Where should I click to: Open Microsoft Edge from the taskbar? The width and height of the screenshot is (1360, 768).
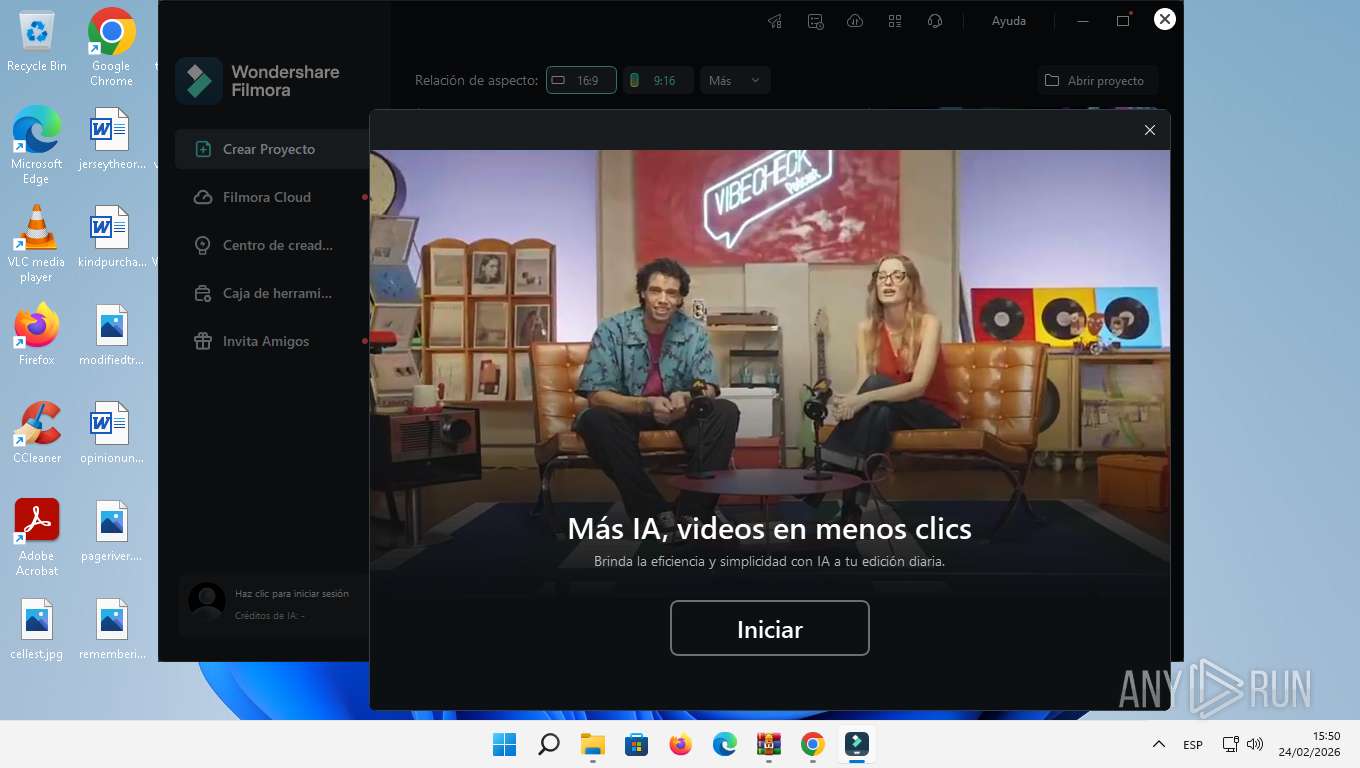[725, 744]
